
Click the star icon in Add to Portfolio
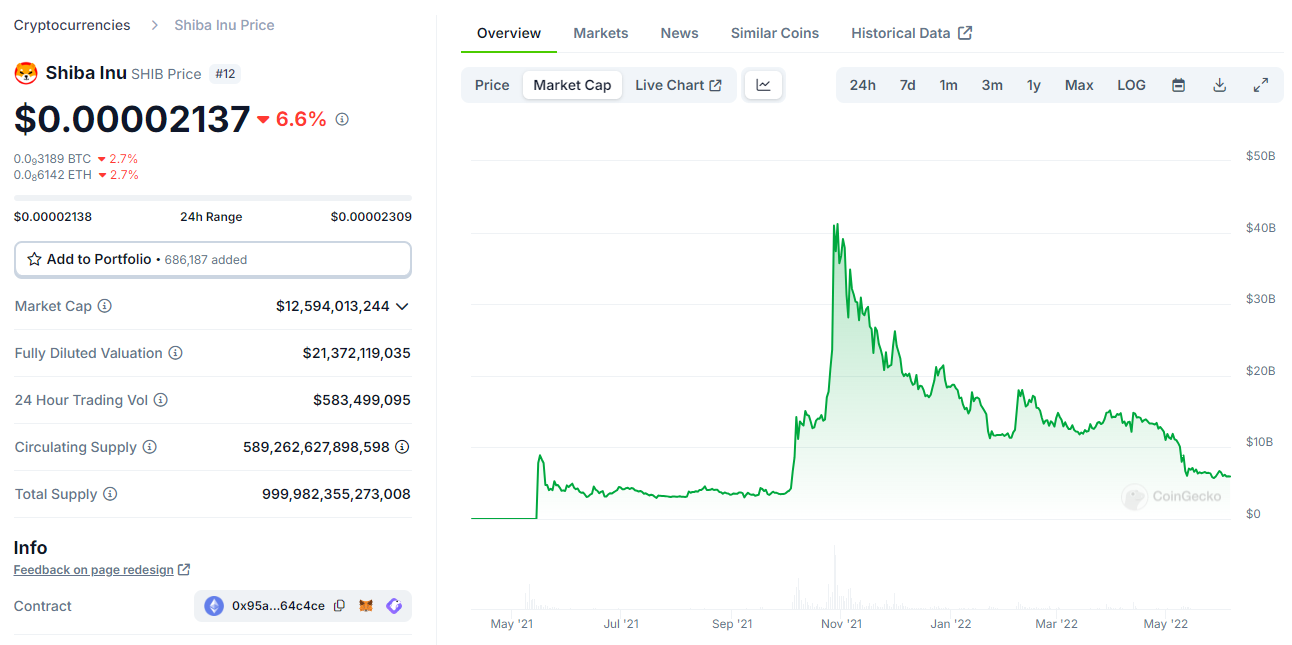click(x=35, y=259)
